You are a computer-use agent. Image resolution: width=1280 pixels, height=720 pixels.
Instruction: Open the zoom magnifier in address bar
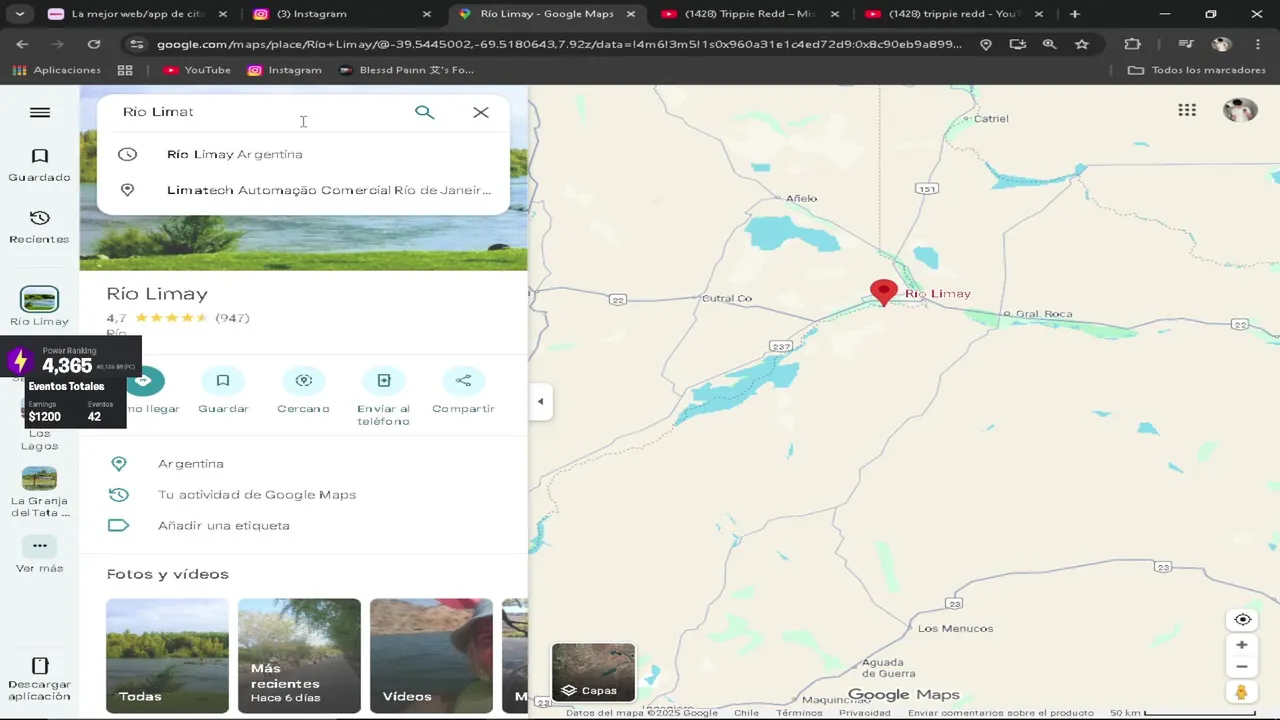pyautogui.click(x=1049, y=44)
